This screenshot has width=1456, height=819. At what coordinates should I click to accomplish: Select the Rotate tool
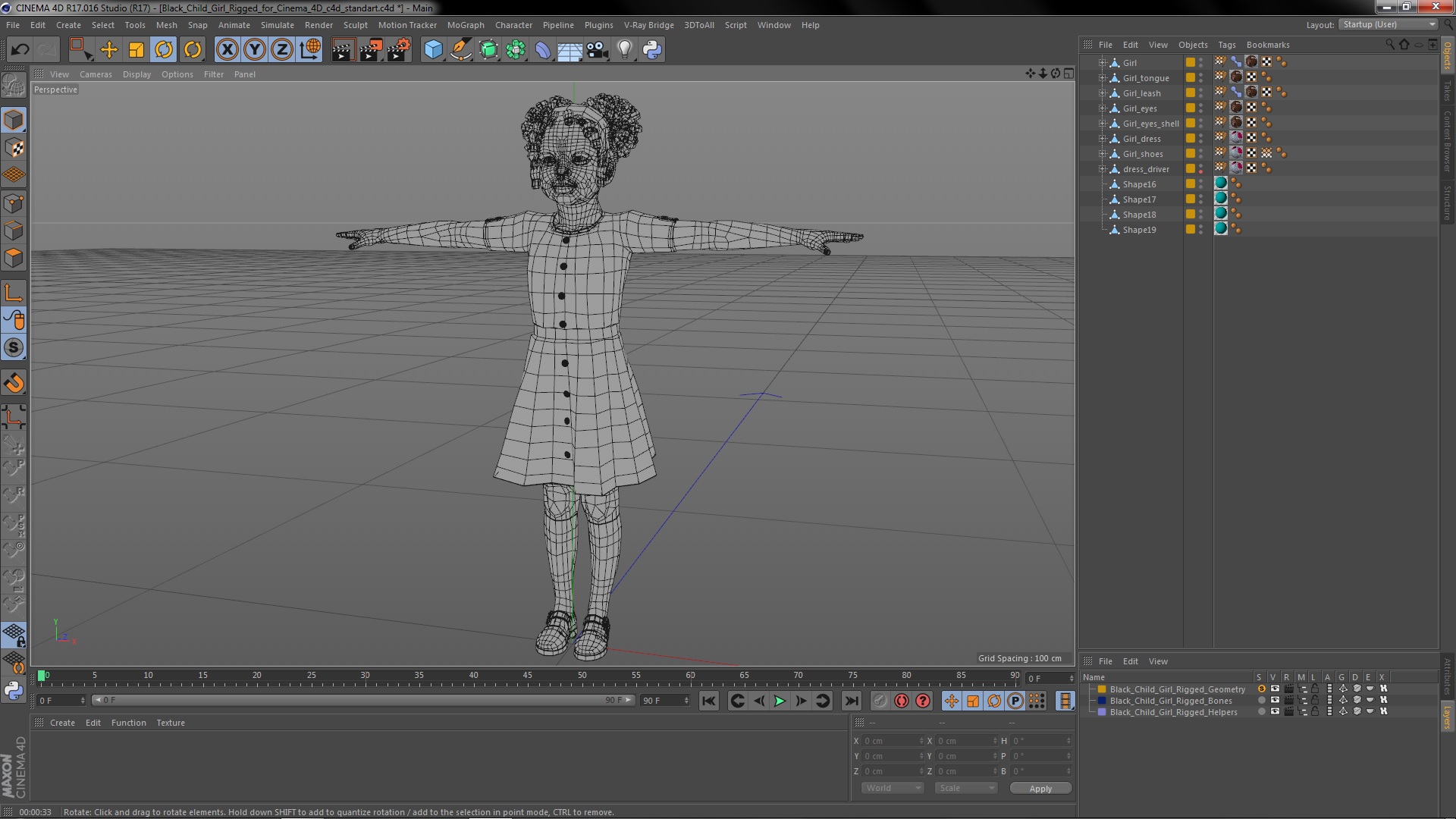click(x=164, y=50)
